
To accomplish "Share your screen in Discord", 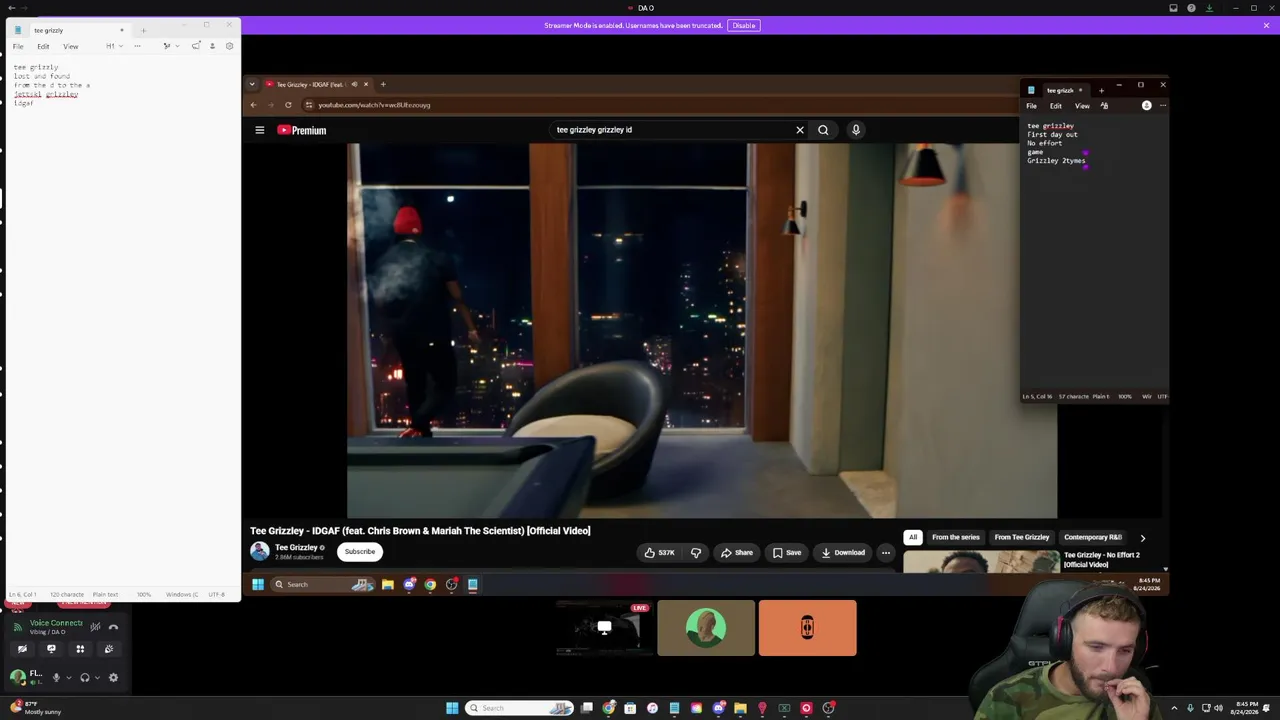I will coord(51,649).
